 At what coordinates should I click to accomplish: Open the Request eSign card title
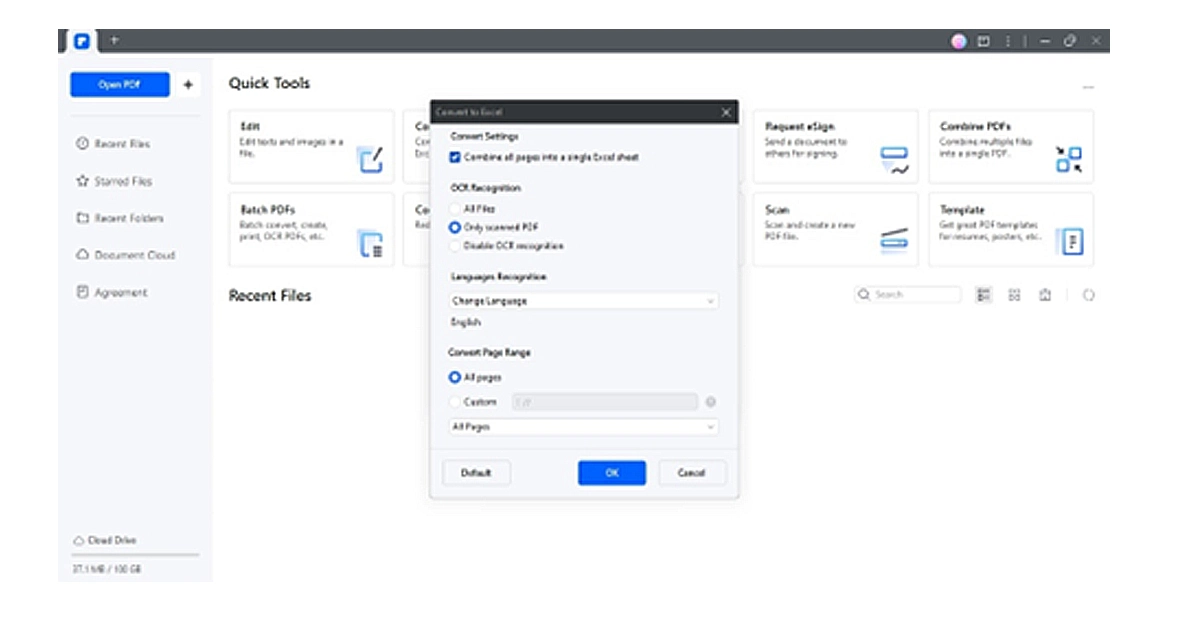(x=801, y=127)
